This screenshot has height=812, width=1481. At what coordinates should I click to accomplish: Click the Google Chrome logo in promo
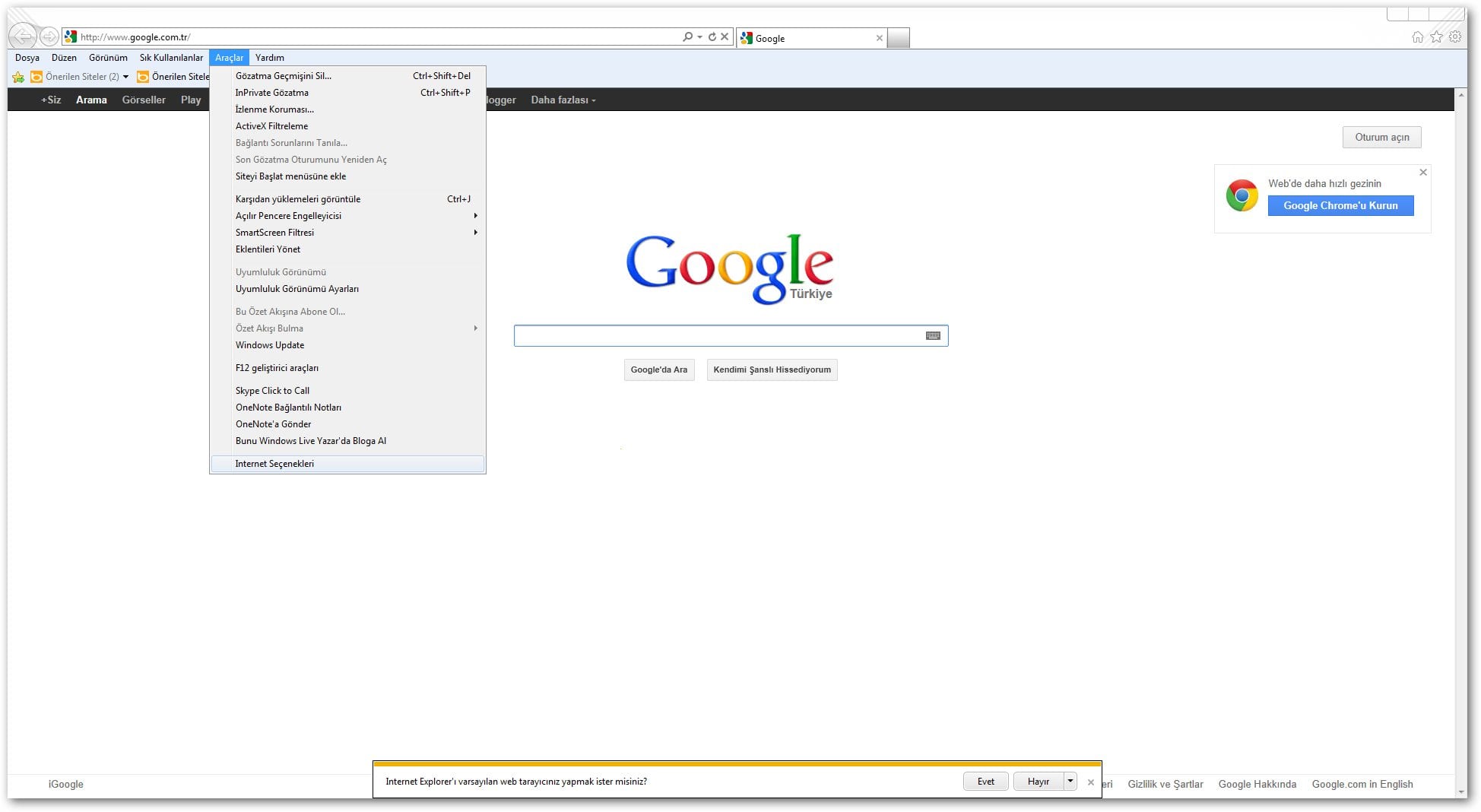1242,196
